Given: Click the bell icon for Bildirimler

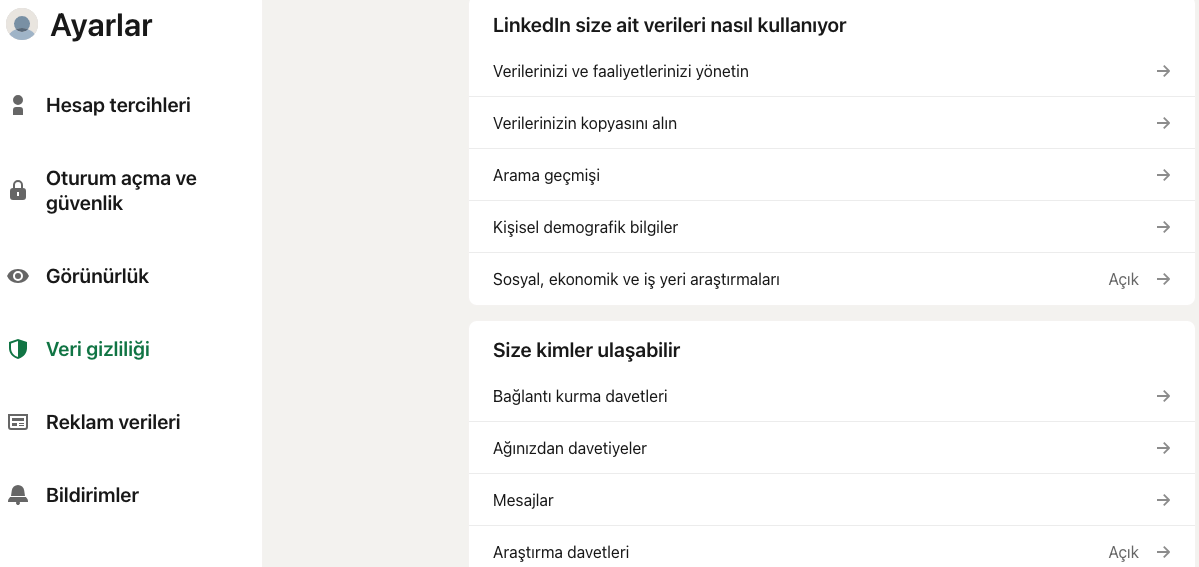Looking at the screenshot, I should click(x=18, y=495).
